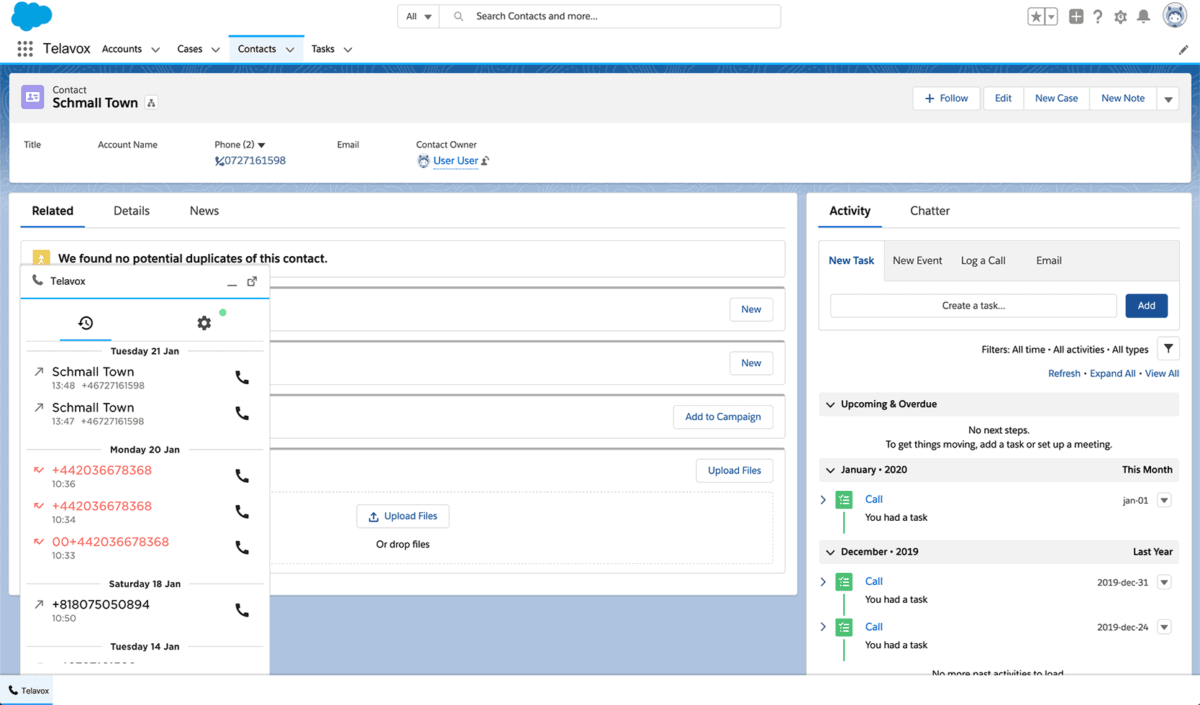The height and width of the screenshot is (705, 1200).
Task: Open the Tasks tab dropdown arrow
Action: tap(347, 49)
